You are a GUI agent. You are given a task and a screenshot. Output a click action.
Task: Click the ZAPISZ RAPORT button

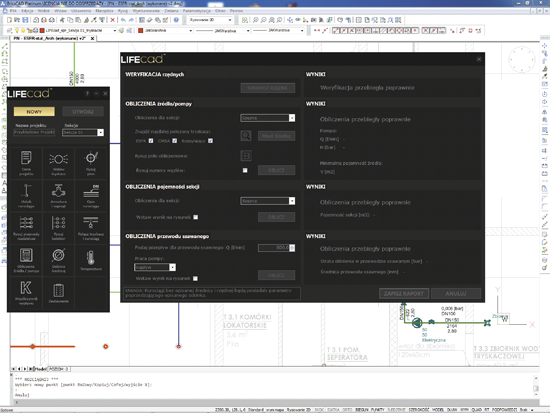tap(404, 293)
